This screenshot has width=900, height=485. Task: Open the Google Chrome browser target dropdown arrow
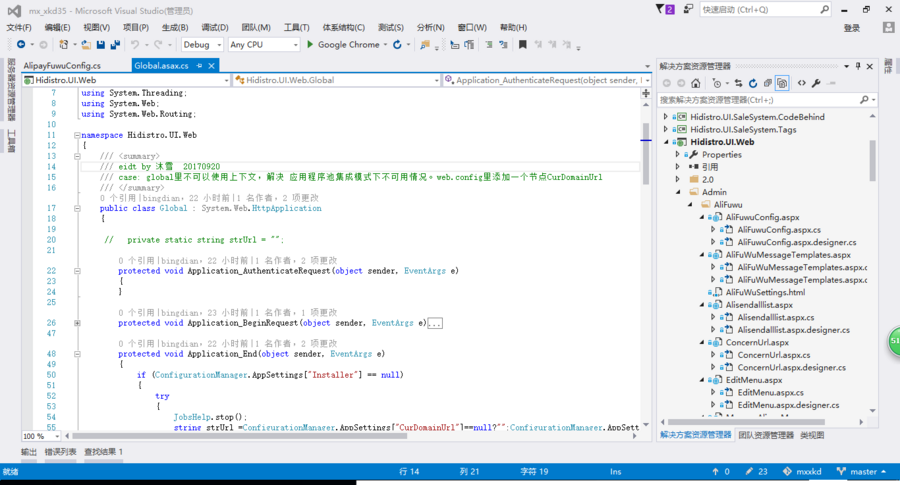(386, 44)
